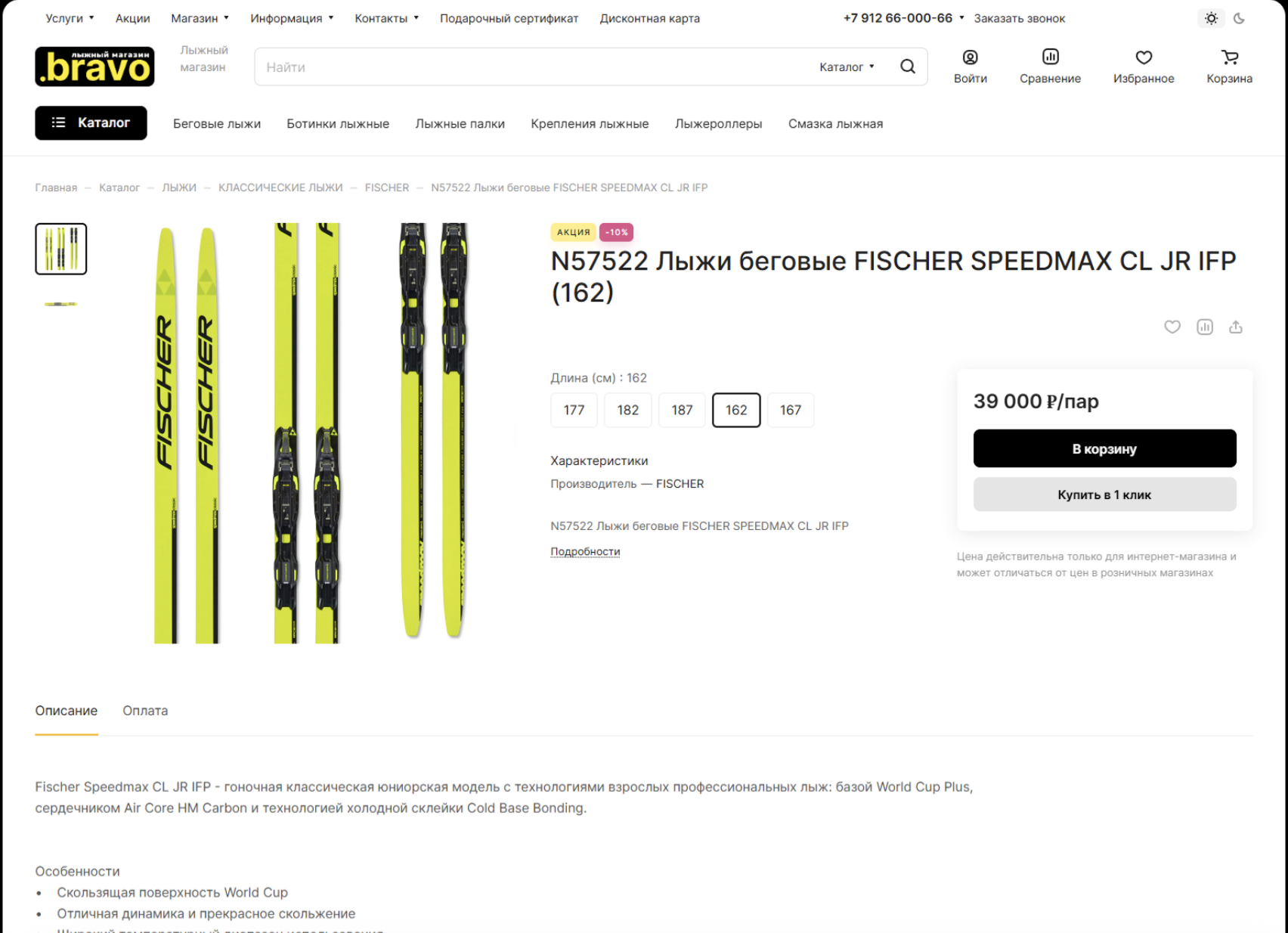Switch to light theme sun icon
This screenshot has height=933, width=1288.
[x=1211, y=18]
